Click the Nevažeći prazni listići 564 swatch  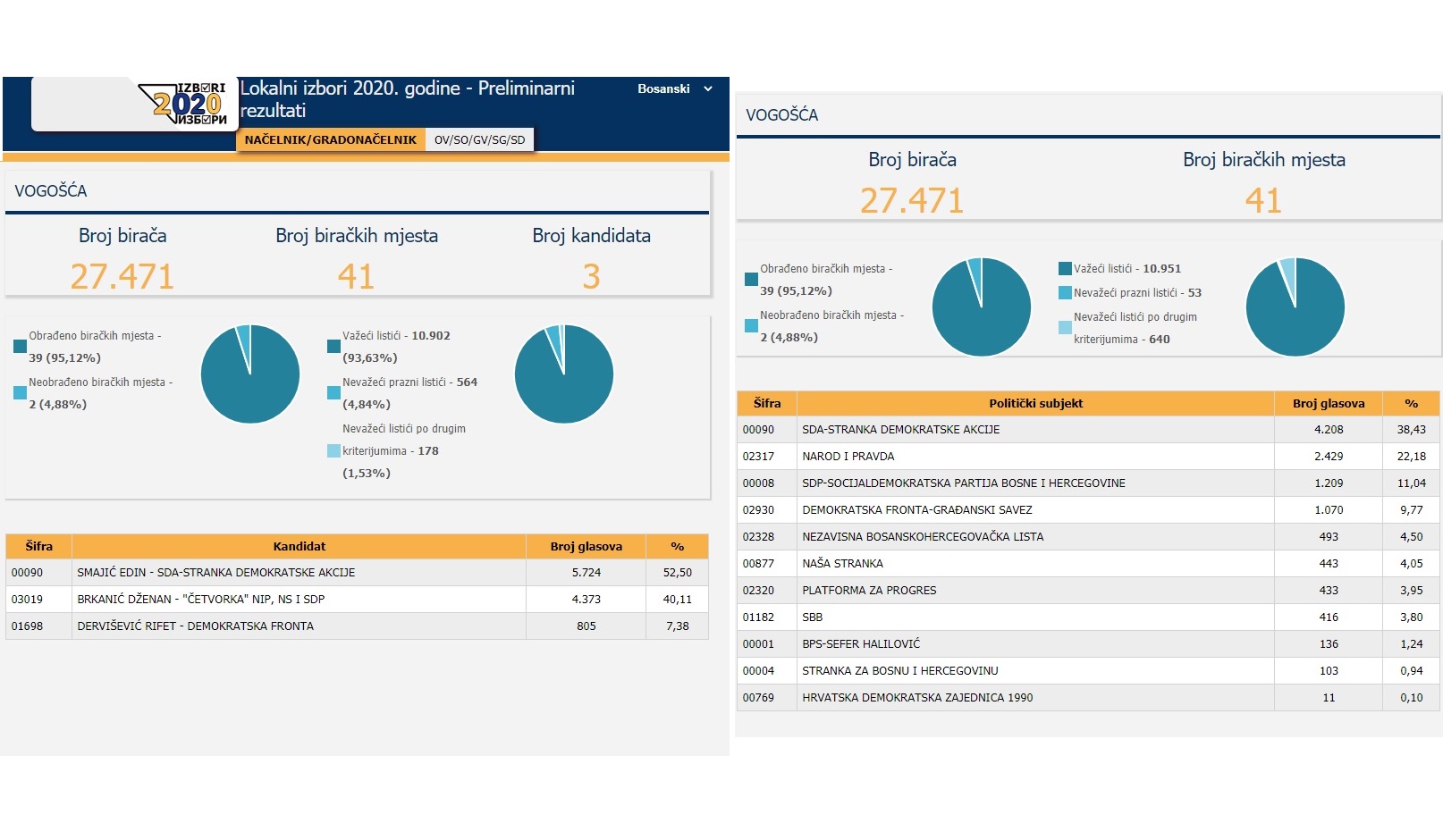333,393
